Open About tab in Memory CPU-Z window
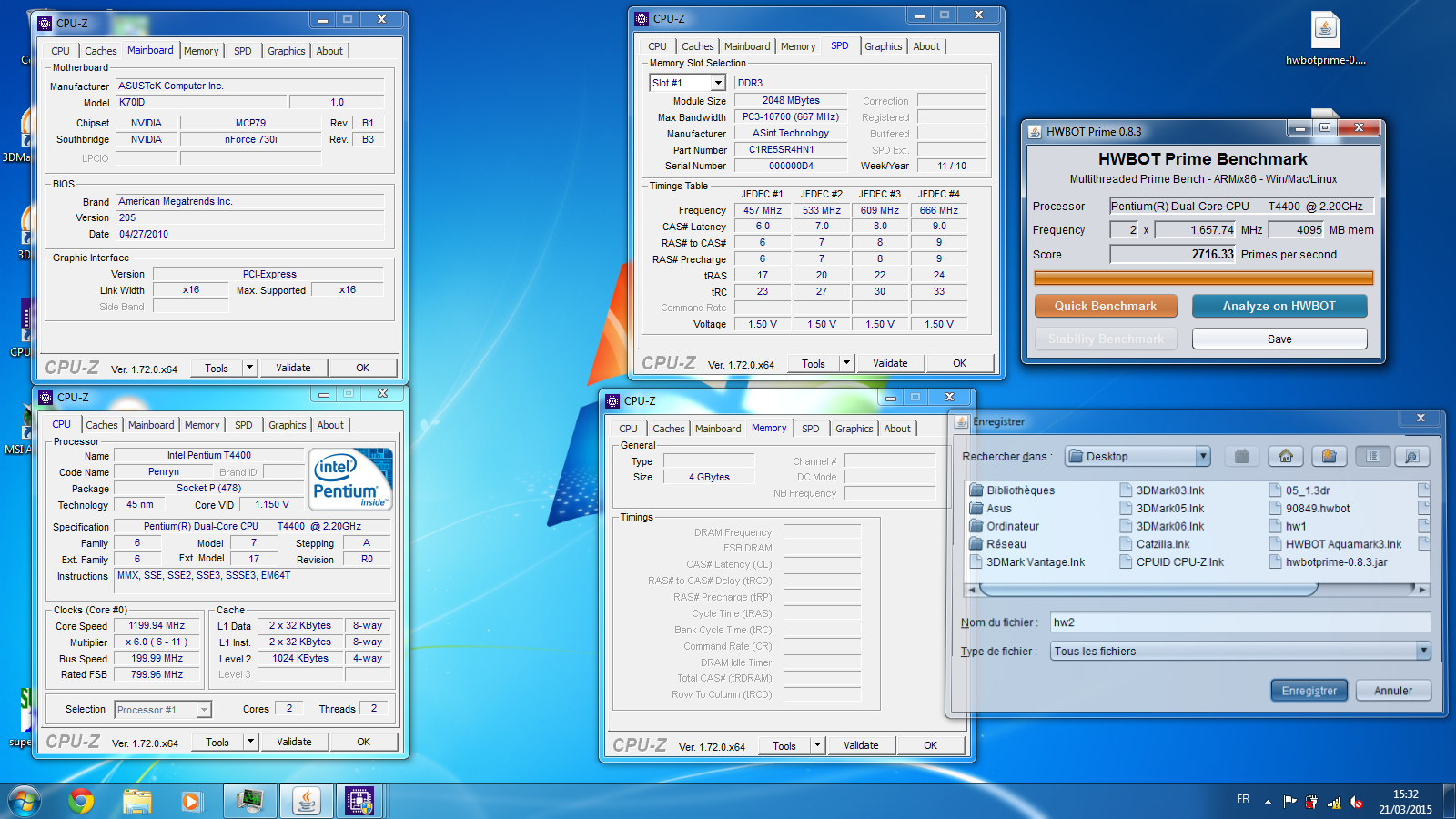This screenshot has height=819, width=1456. (897, 429)
